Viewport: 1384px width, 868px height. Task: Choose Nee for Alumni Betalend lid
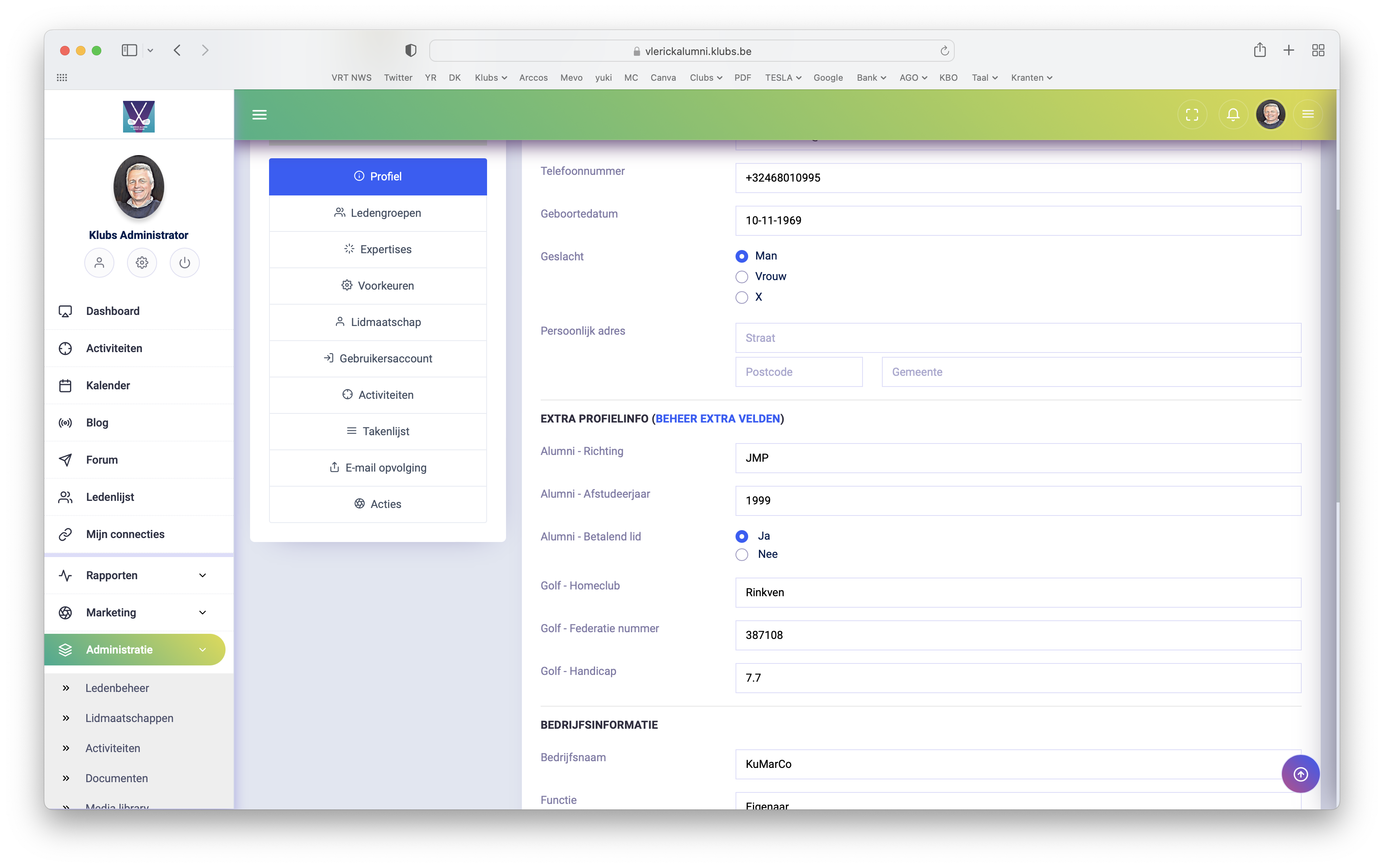pyautogui.click(x=741, y=555)
